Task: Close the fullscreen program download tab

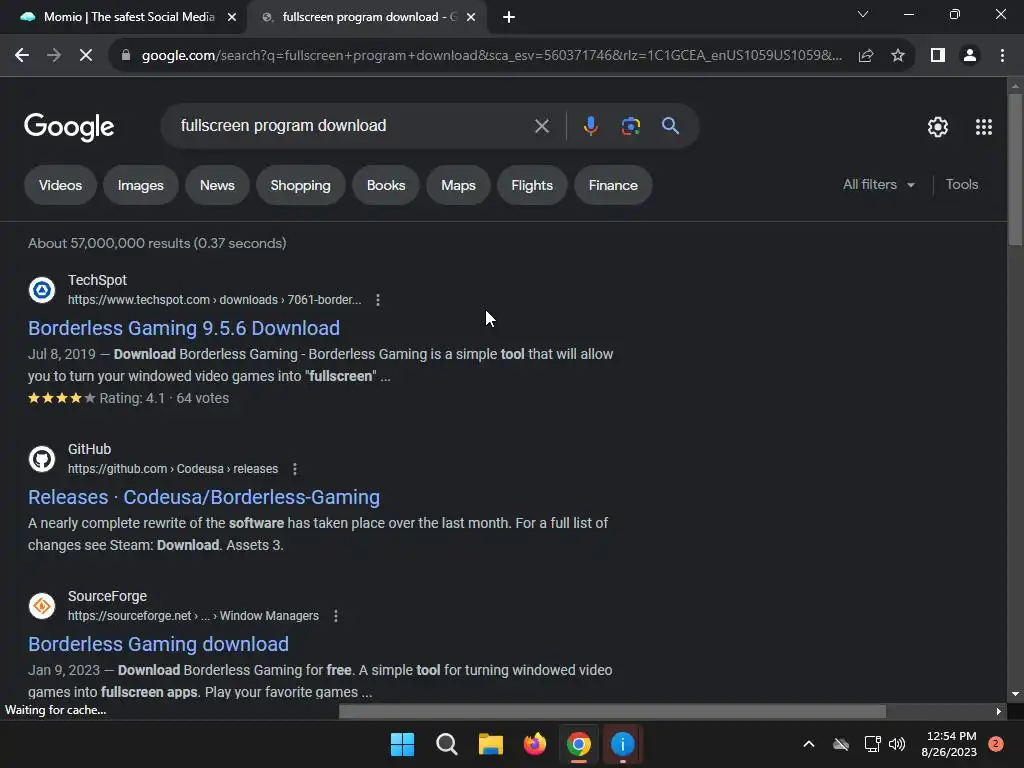Action: [x=471, y=17]
